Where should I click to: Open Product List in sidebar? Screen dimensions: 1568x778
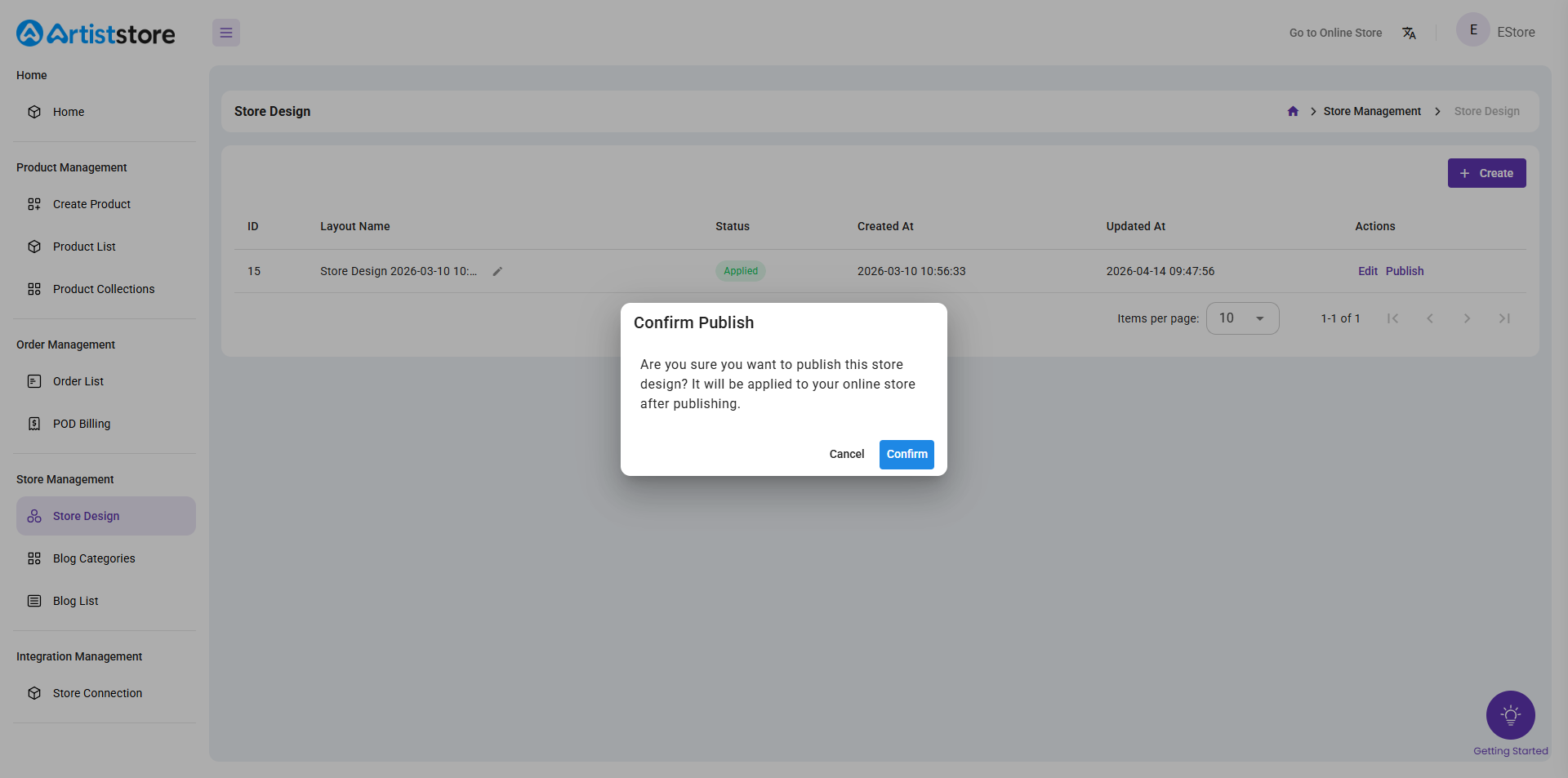coord(106,247)
